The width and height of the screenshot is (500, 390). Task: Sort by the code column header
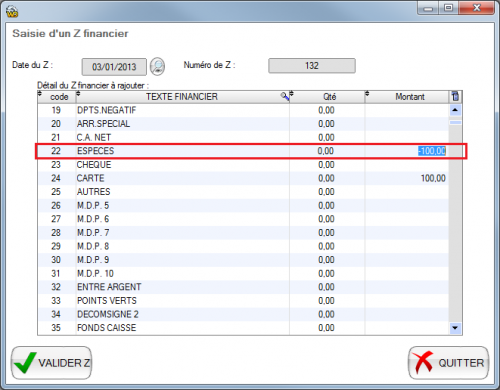[x=59, y=97]
